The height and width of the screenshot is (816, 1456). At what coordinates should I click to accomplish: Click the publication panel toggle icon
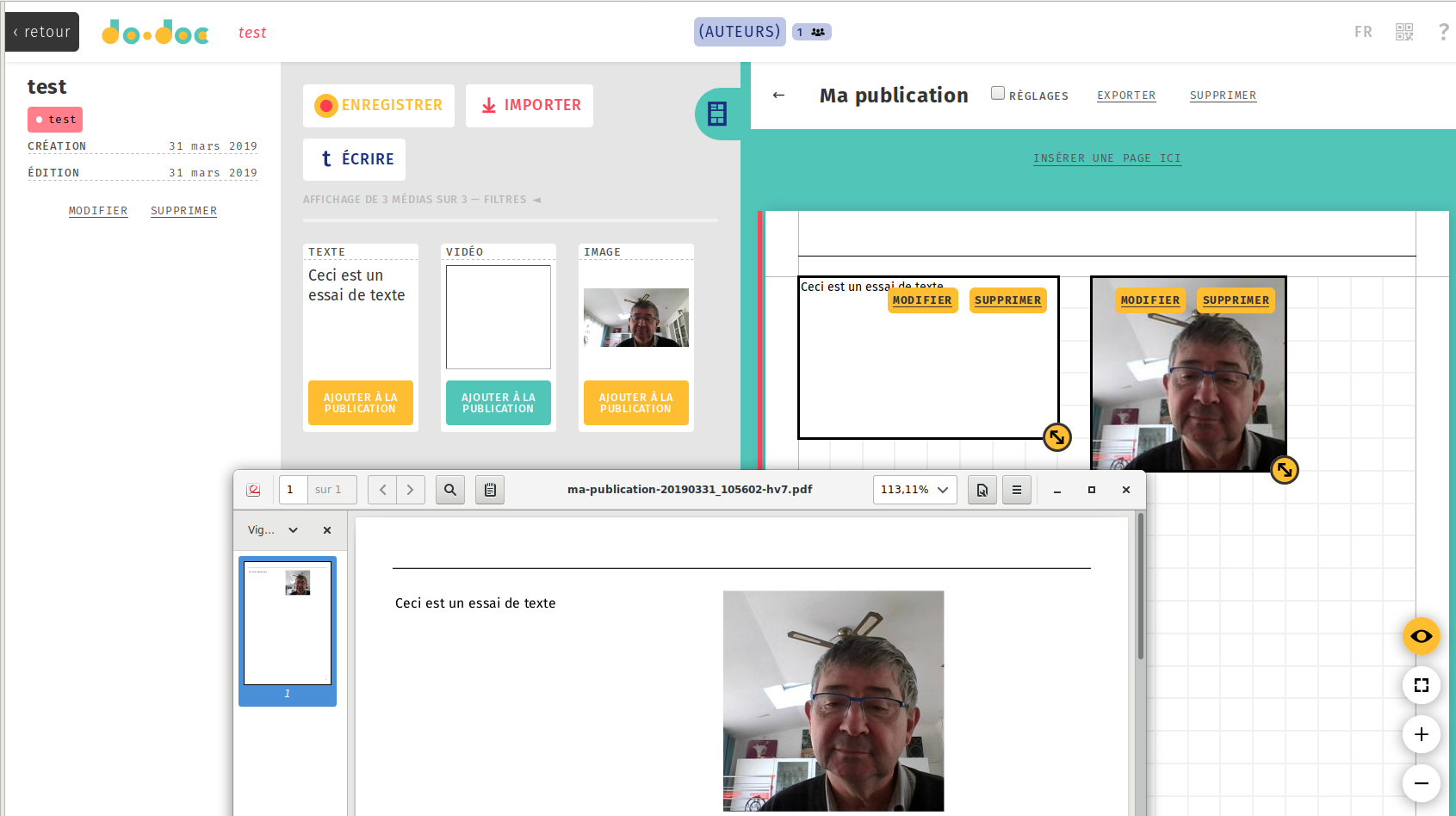pyautogui.click(x=716, y=114)
